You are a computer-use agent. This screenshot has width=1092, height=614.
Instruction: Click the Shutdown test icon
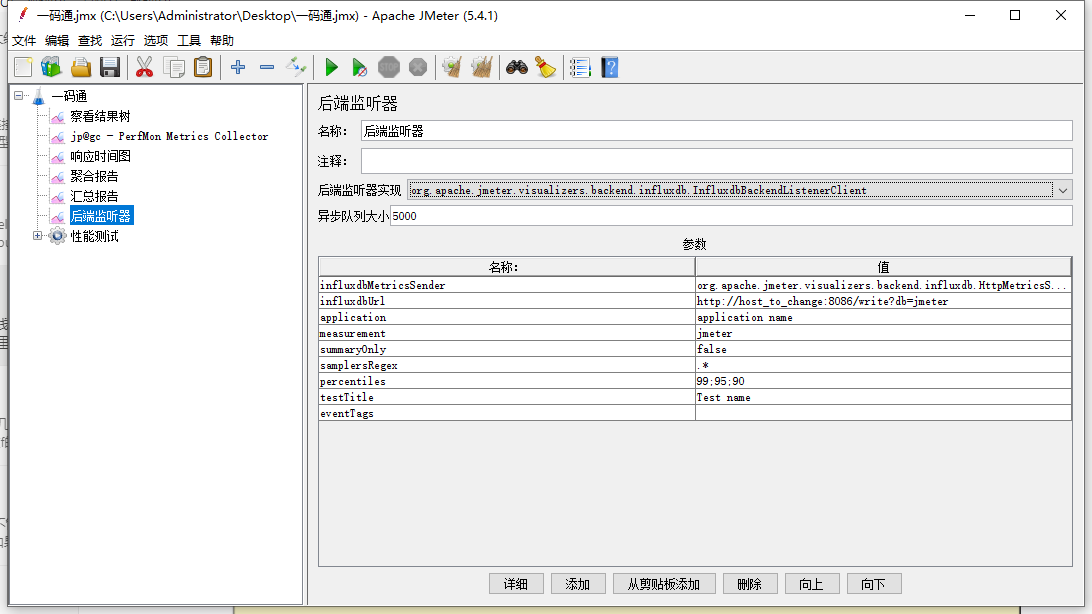point(418,68)
